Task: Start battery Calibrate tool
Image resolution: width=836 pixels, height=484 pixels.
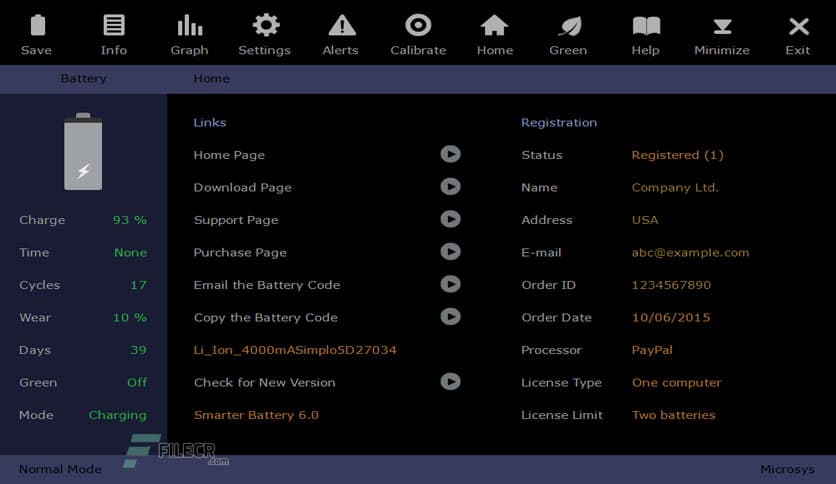Action: tap(418, 25)
